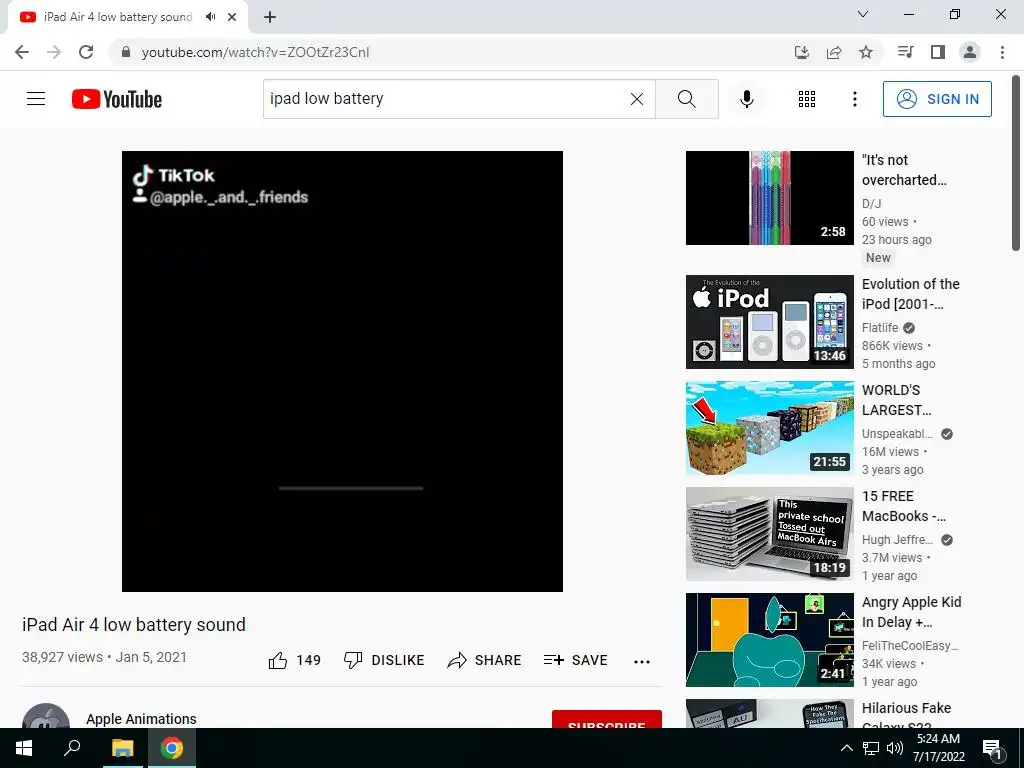Screen dimensions: 1024x768
Task: Open the tab search chevron
Action: click(863, 14)
